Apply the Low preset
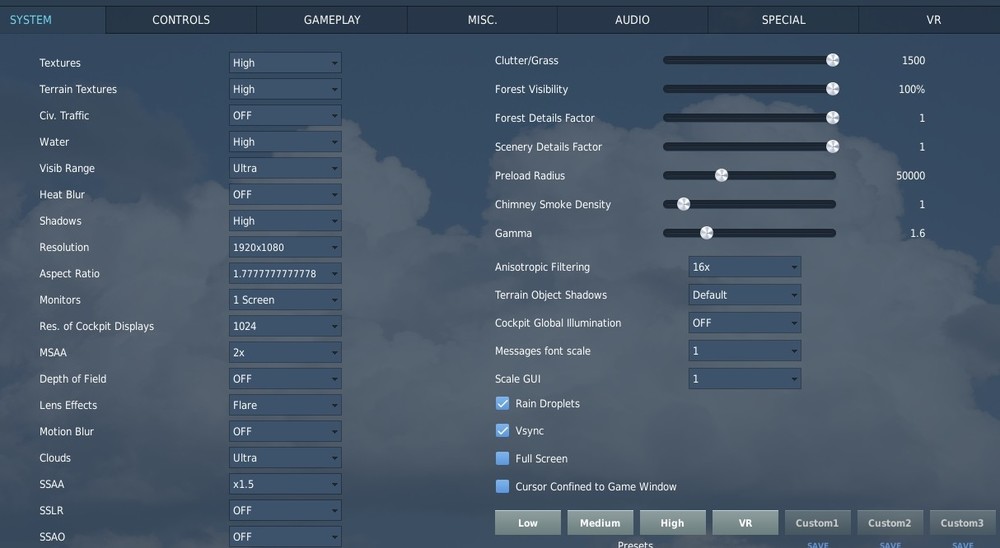 (528, 522)
